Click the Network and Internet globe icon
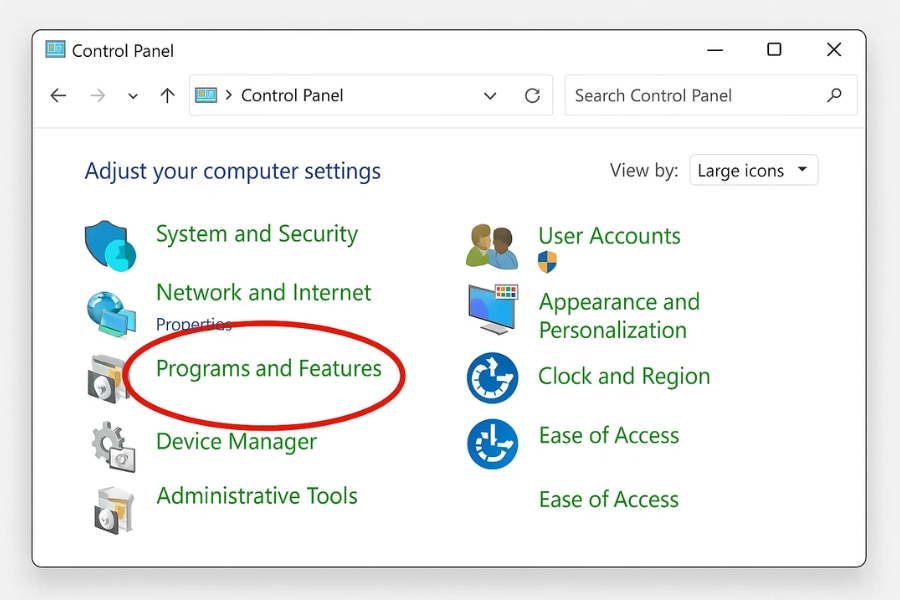 click(x=110, y=313)
